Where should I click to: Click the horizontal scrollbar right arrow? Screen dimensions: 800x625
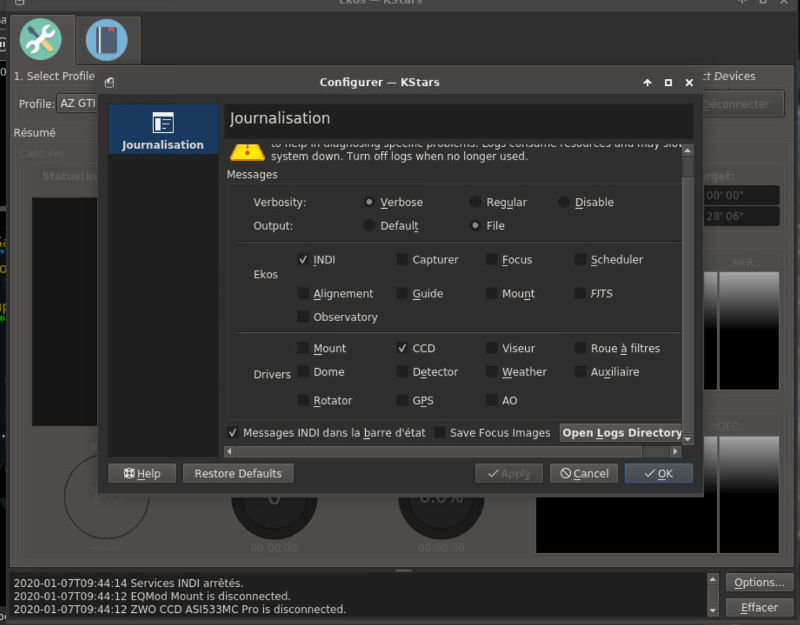coord(676,451)
